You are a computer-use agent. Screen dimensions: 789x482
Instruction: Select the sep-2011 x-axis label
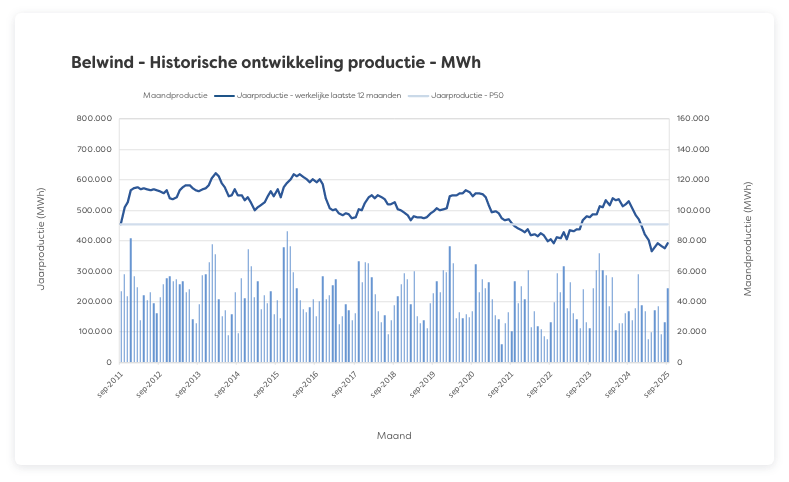point(109,383)
